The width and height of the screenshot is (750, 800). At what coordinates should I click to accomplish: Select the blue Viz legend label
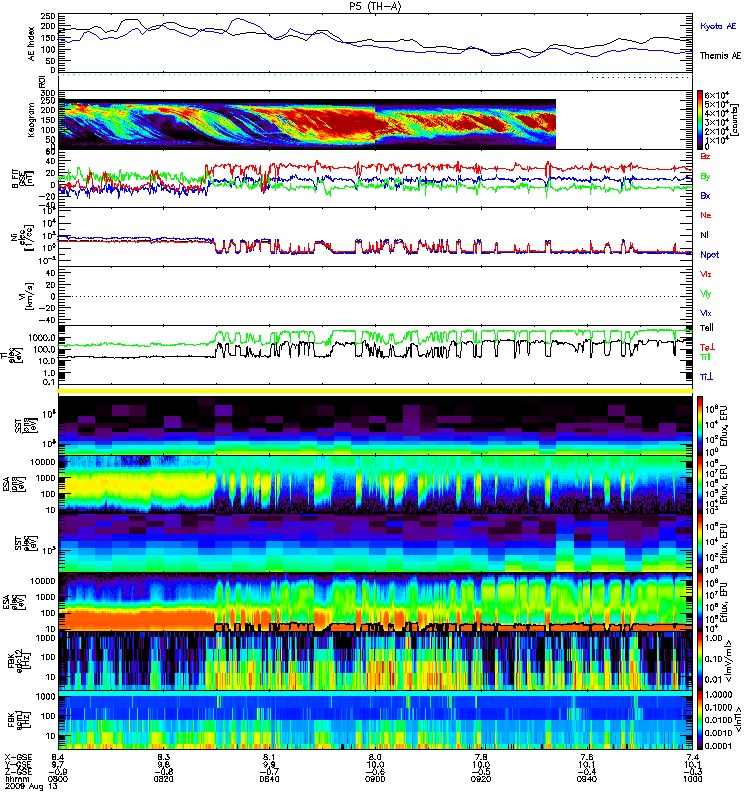(x=706, y=313)
